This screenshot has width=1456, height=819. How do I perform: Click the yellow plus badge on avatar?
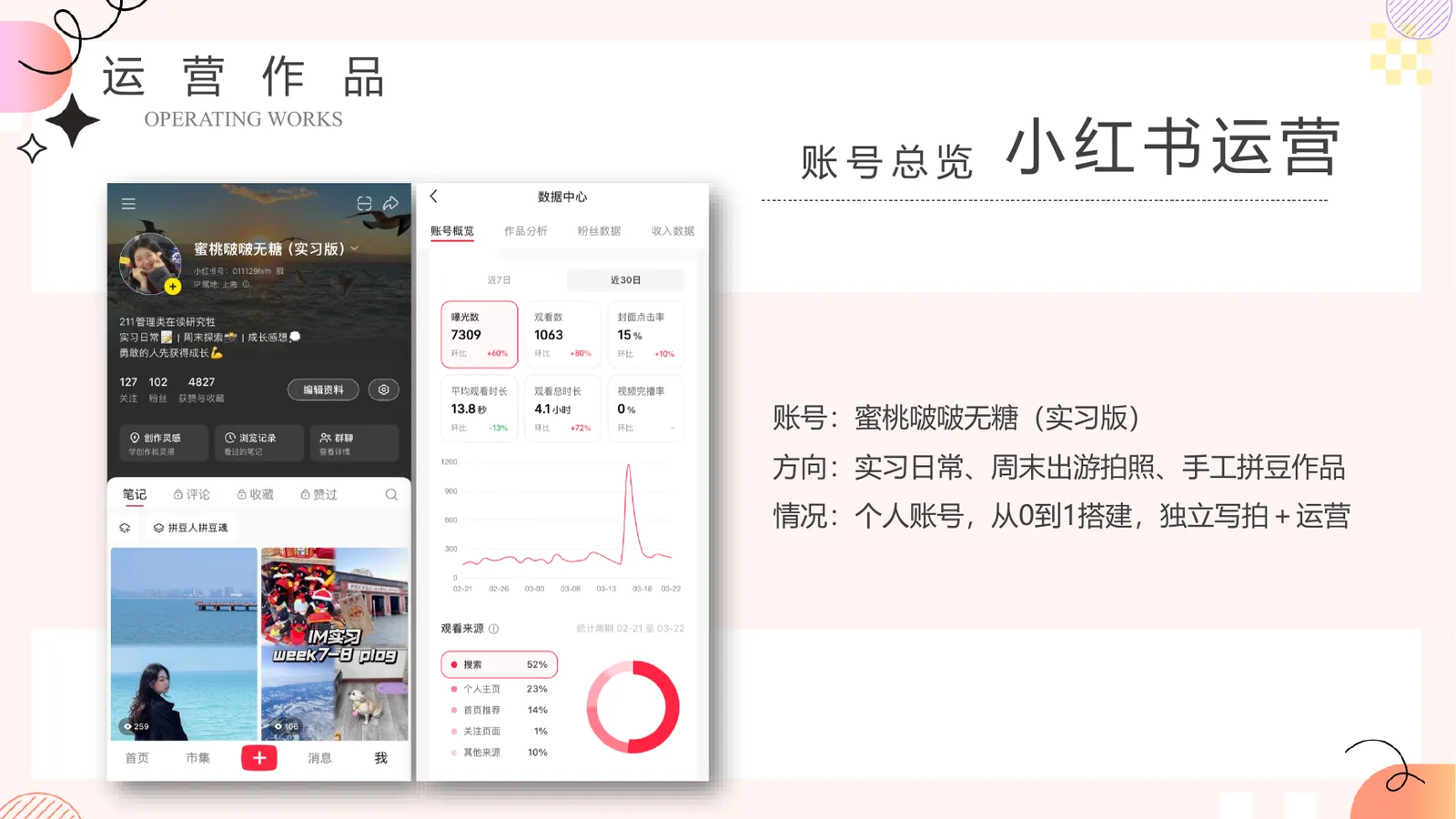pyautogui.click(x=173, y=286)
